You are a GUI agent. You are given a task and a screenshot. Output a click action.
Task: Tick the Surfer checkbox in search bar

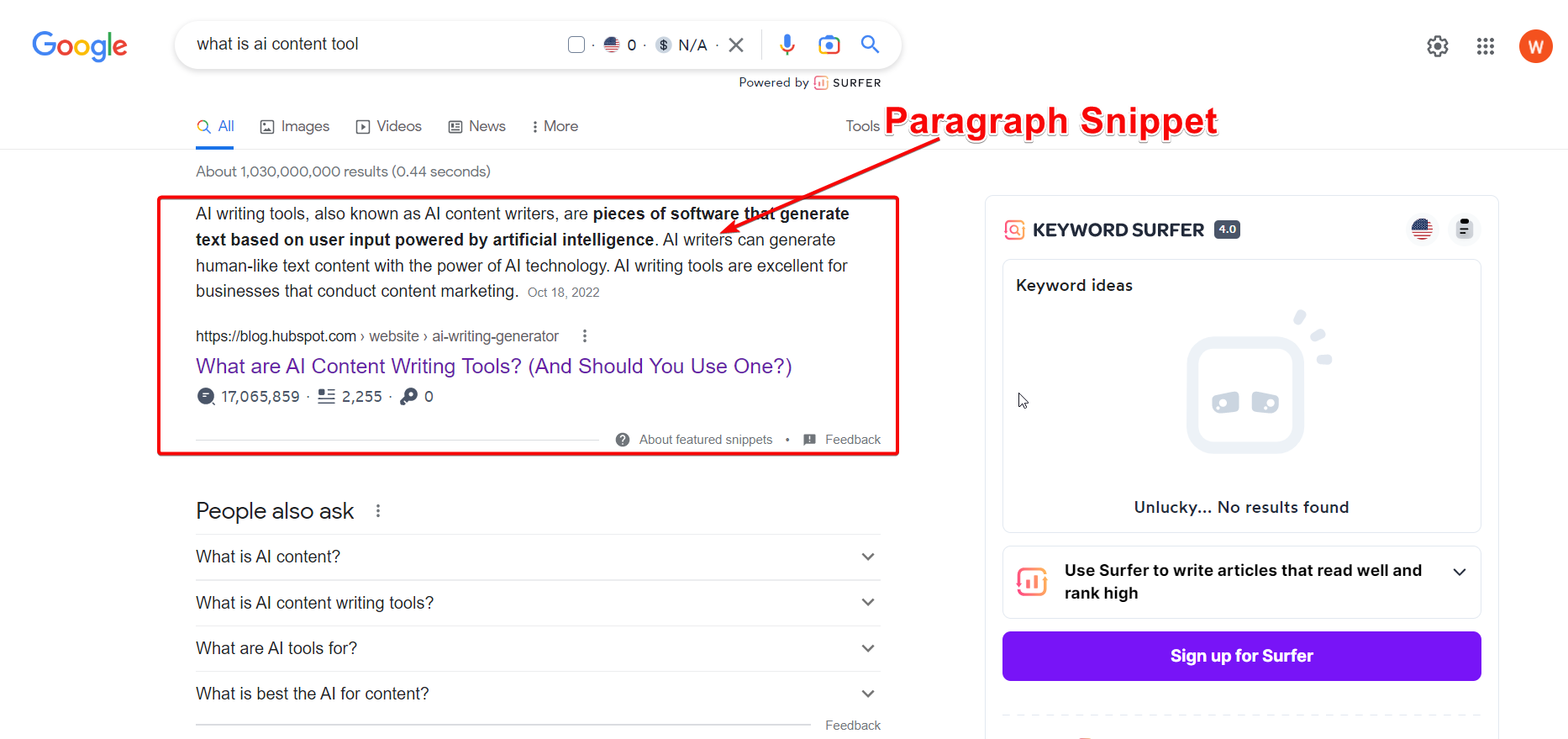576,45
